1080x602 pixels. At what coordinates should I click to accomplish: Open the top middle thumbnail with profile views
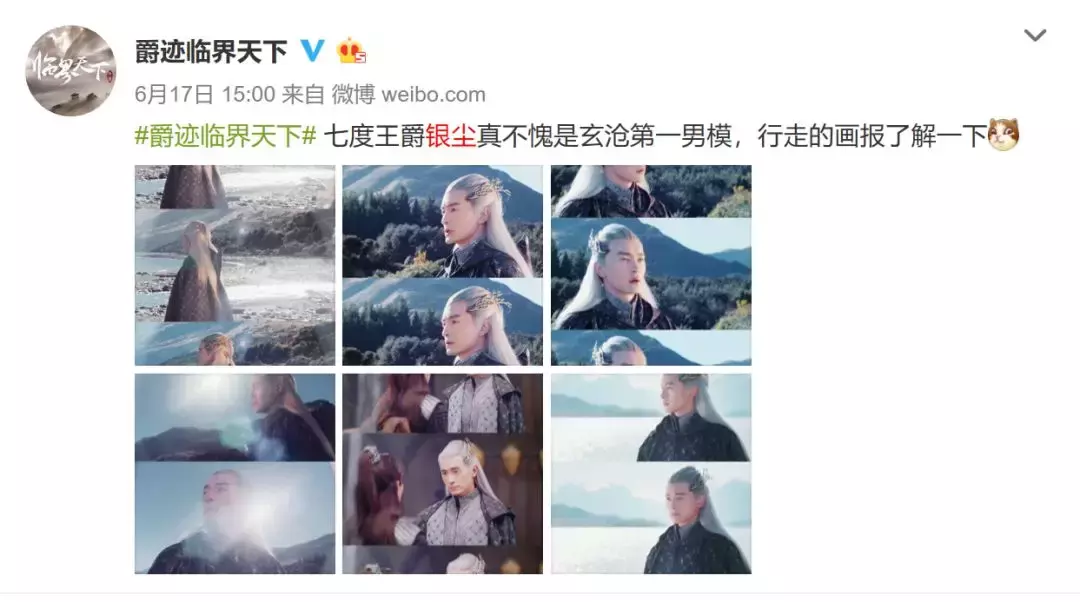tap(443, 265)
